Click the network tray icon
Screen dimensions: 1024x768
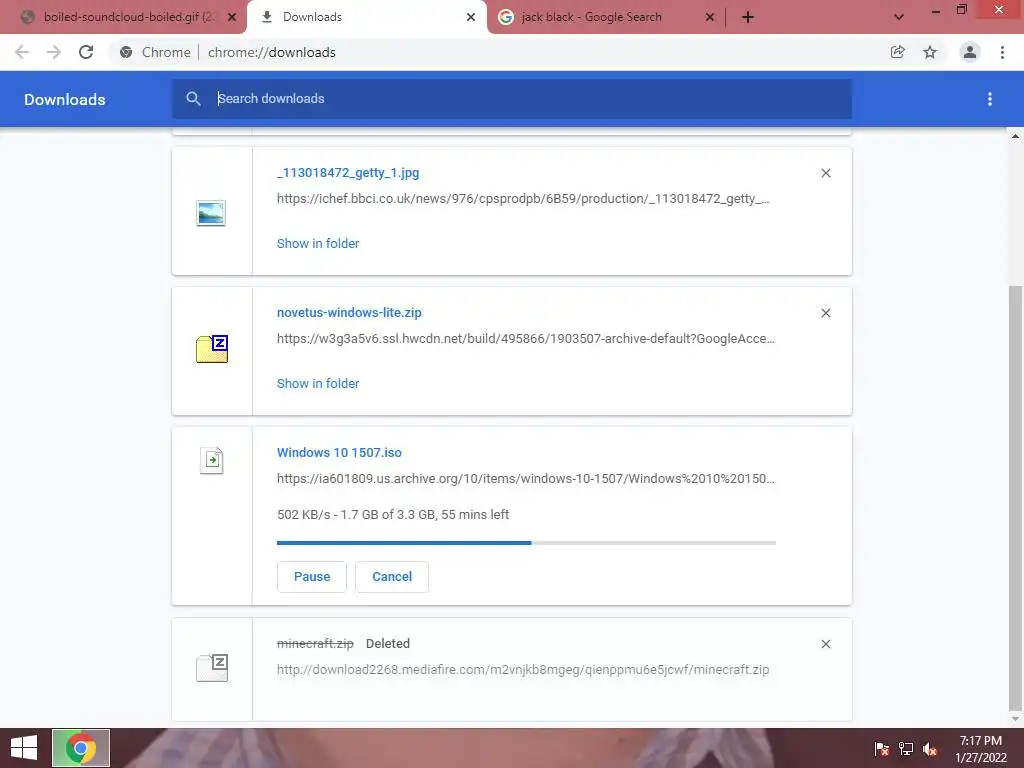point(906,748)
